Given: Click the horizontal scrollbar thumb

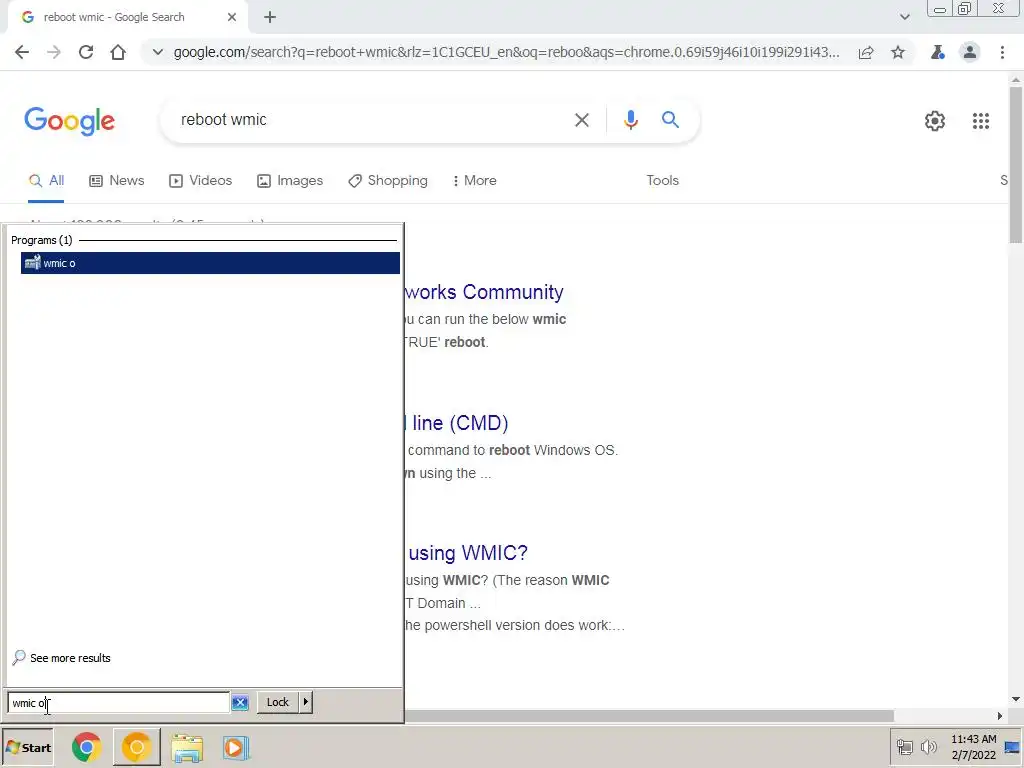Looking at the screenshot, I should click(648, 716).
